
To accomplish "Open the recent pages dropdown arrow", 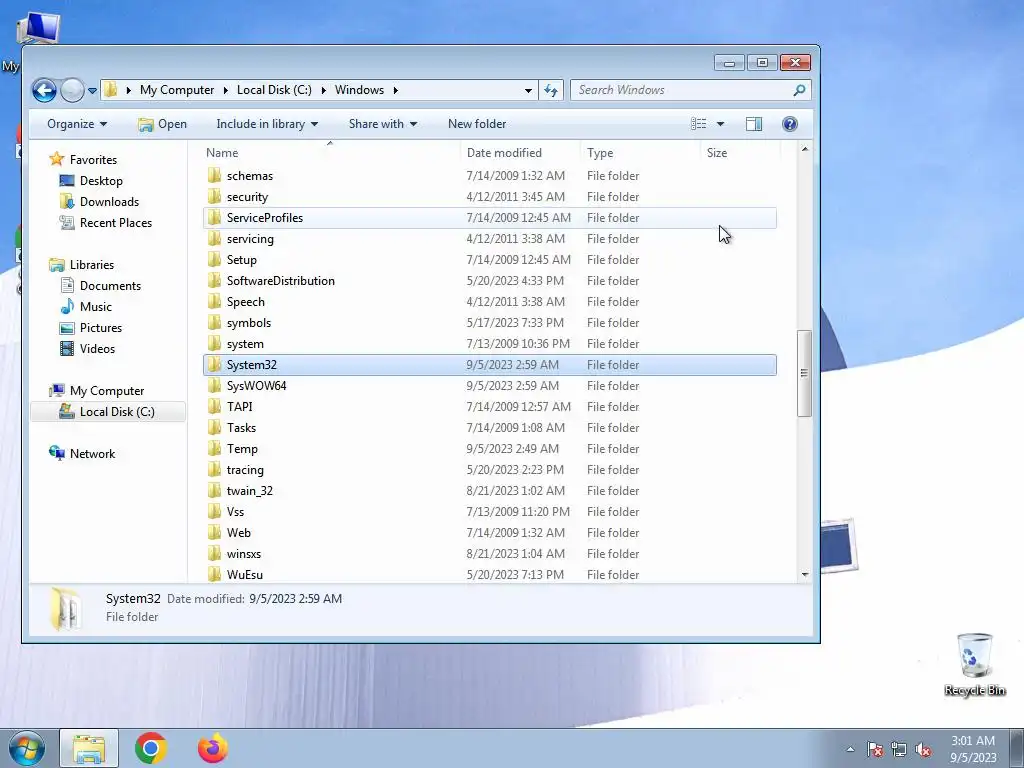I will [x=93, y=91].
